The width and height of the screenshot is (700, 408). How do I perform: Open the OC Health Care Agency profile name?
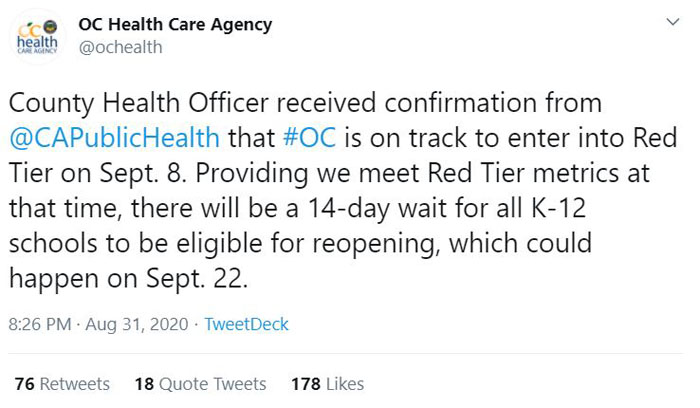click(175, 25)
